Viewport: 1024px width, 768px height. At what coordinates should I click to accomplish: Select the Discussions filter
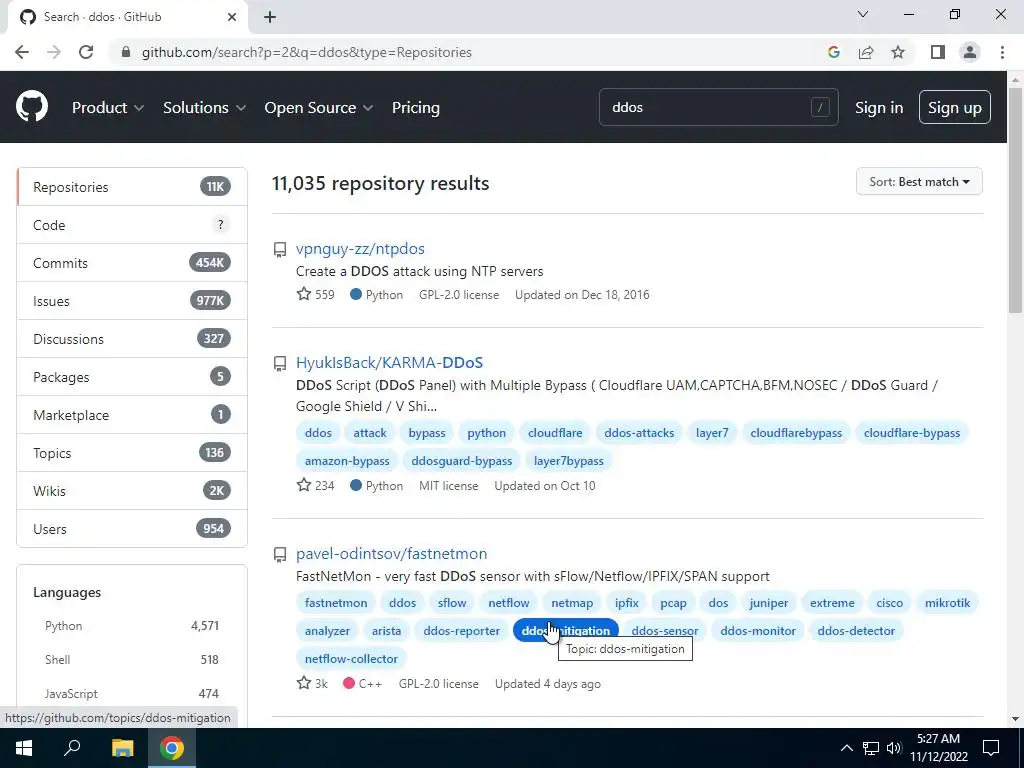(132, 338)
